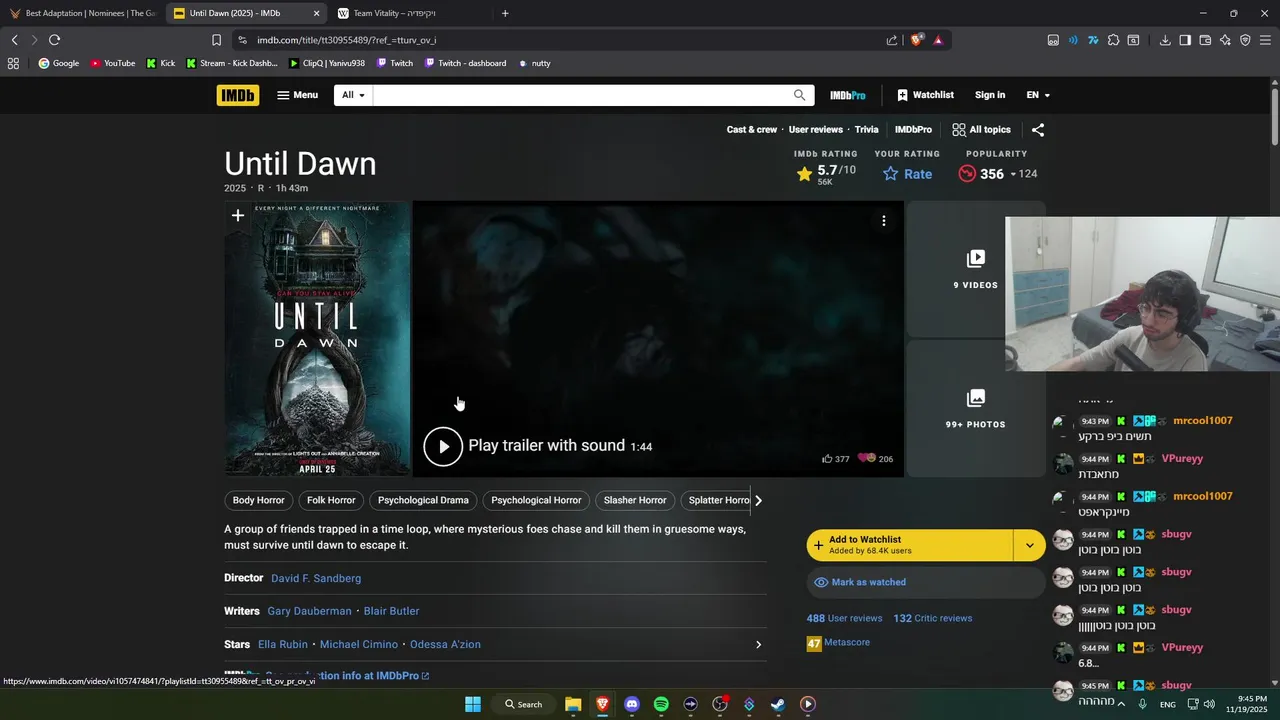Open the Cast & crew page
This screenshot has height=720, width=1280.
click(x=752, y=130)
